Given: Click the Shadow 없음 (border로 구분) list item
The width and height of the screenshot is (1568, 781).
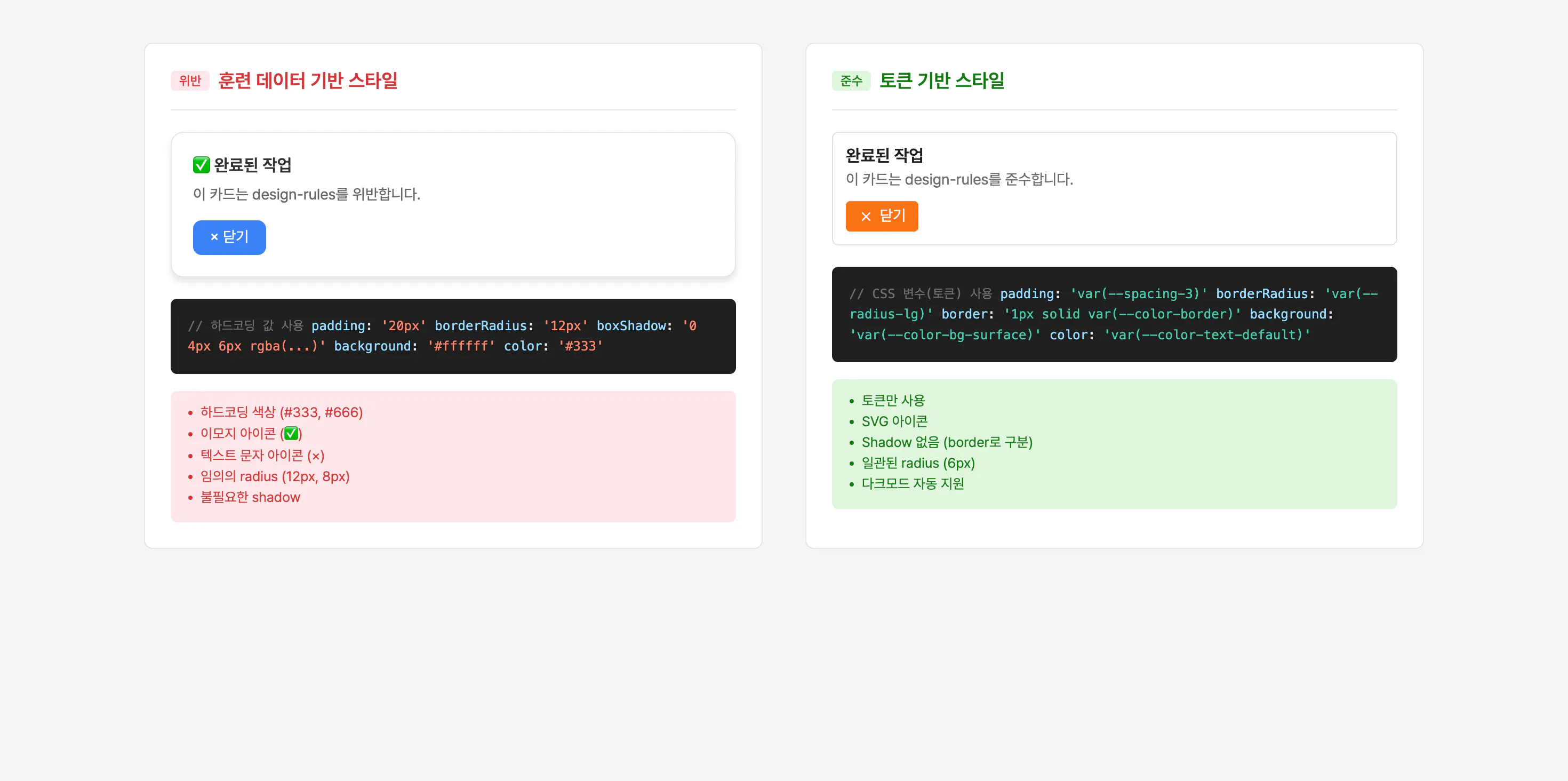Looking at the screenshot, I should [947, 443].
